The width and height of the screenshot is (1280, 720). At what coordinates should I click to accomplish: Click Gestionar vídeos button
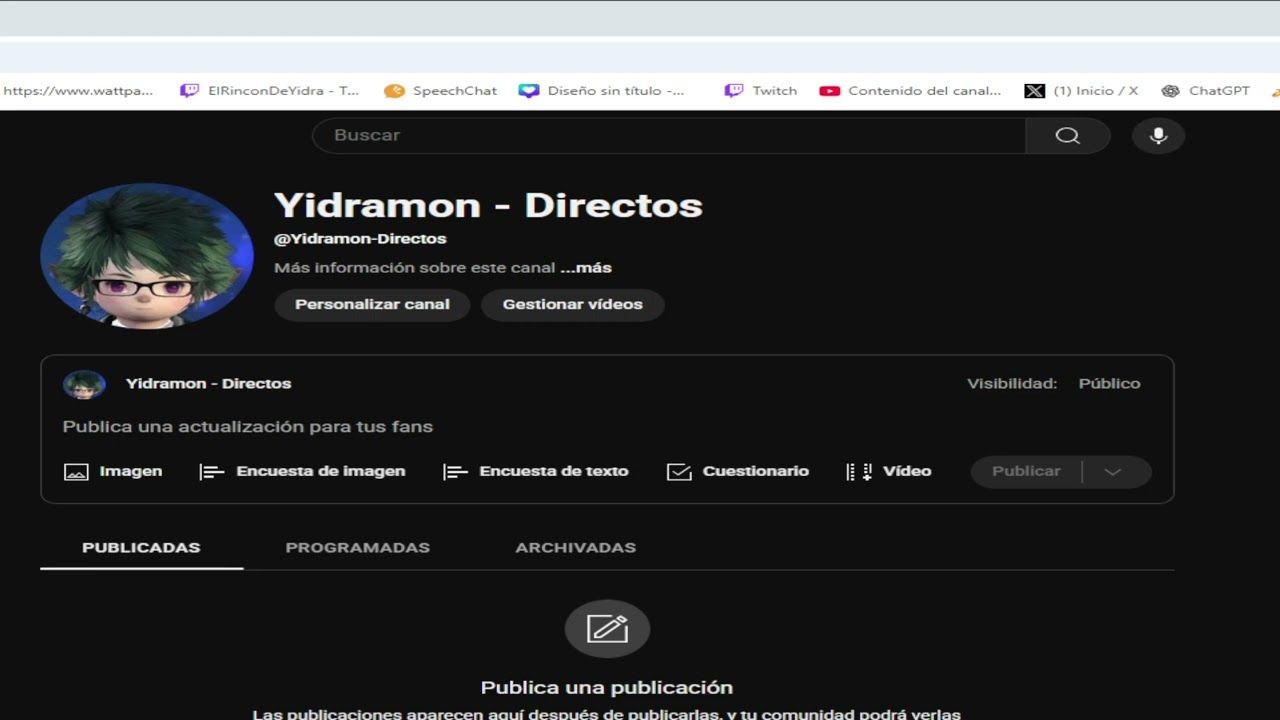[x=573, y=305]
